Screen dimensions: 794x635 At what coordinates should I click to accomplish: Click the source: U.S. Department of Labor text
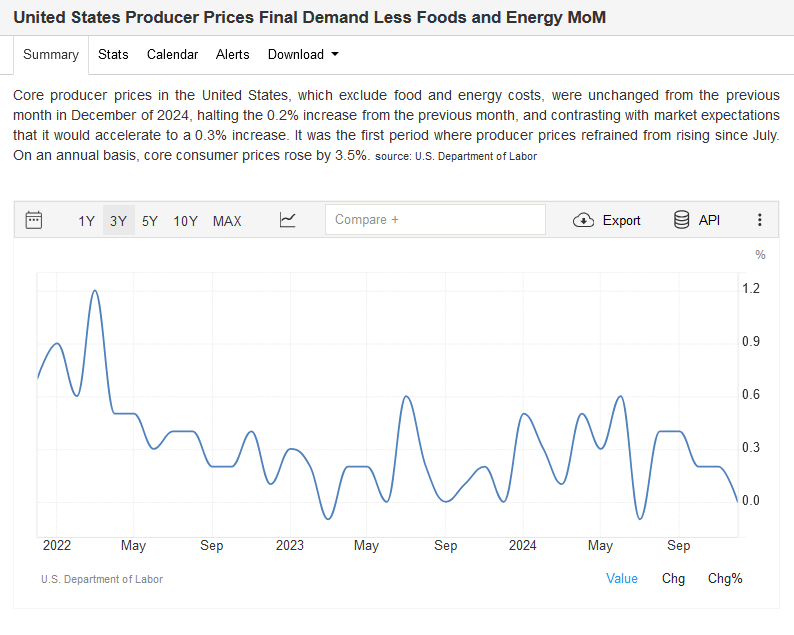click(456, 156)
